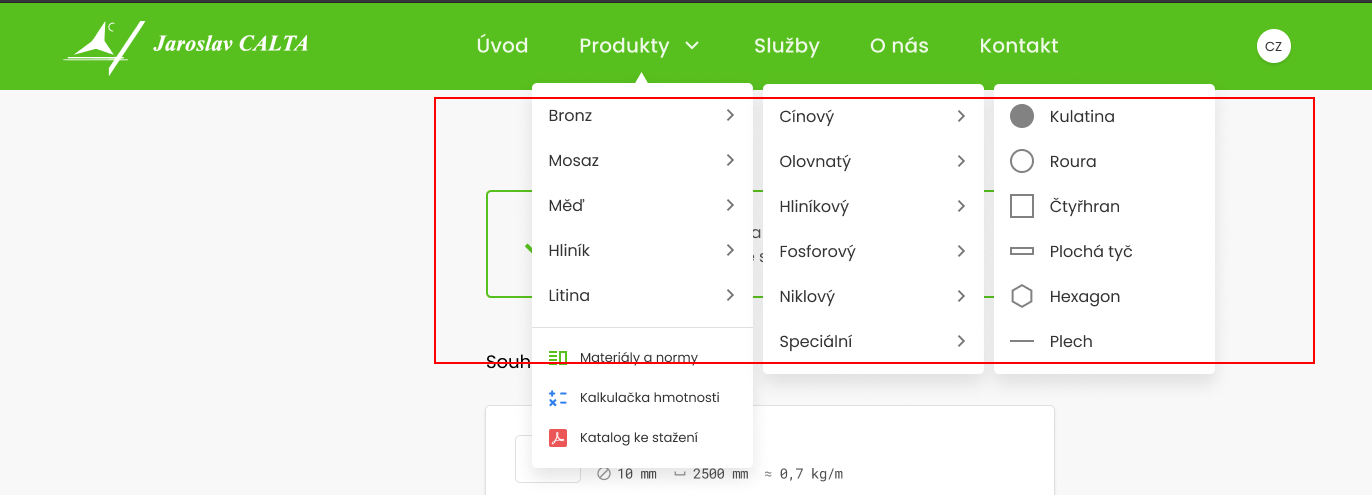Collapse the Produkty dropdown chevron
The height and width of the screenshot is (495, 1372).
point(692,45)
